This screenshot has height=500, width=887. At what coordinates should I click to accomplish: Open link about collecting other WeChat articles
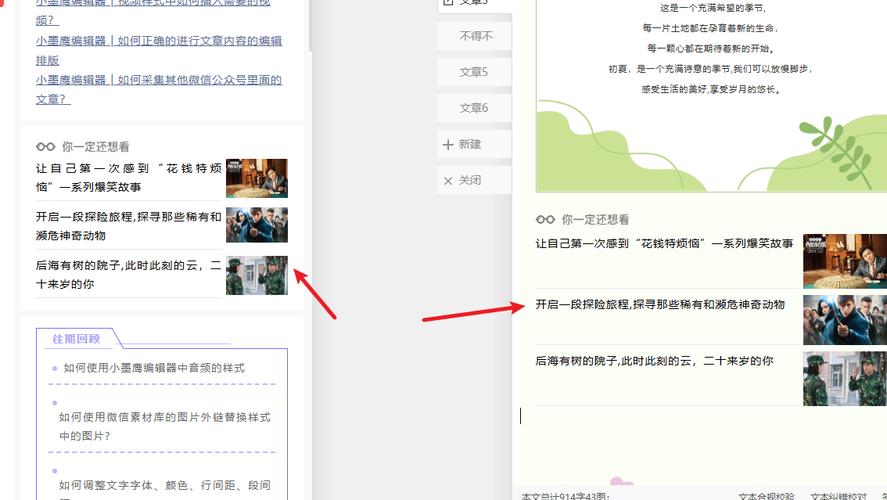(x=158, y=89)
